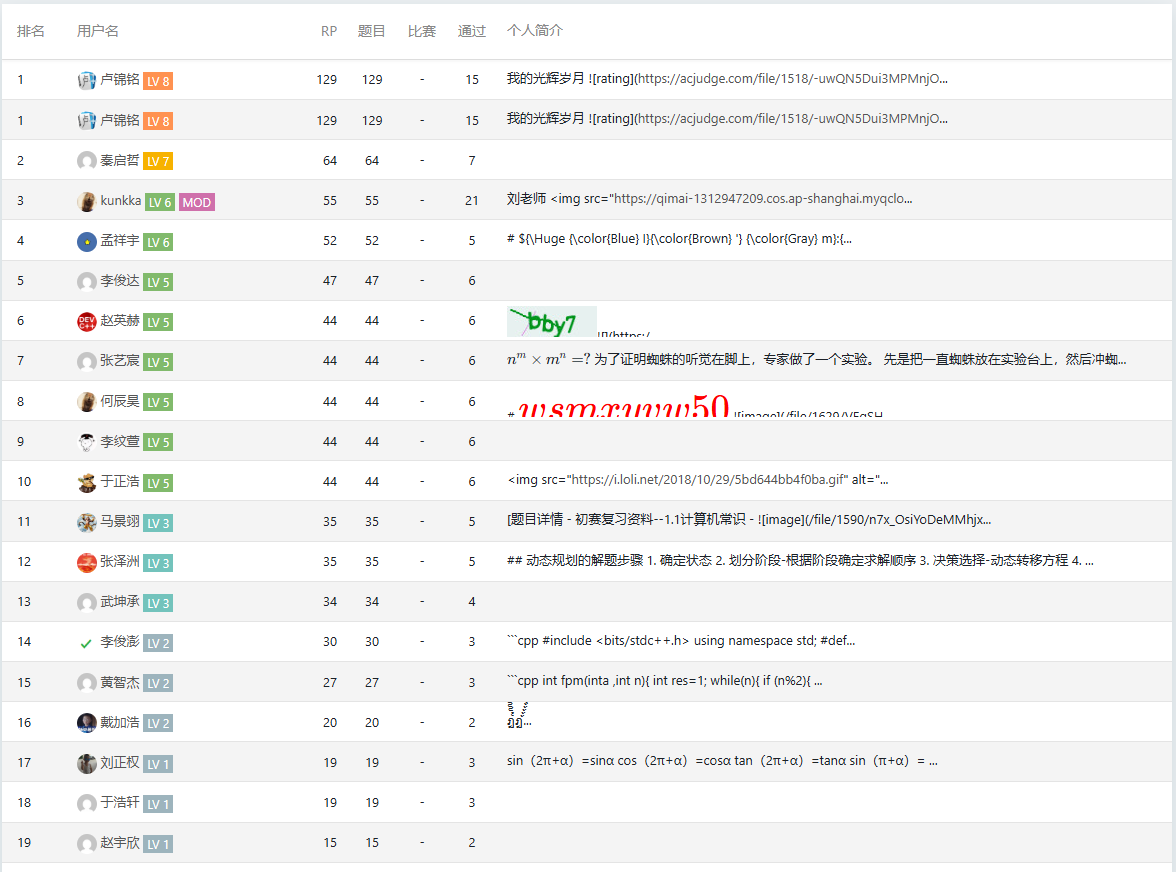
Task: Select 刘正权's avatar photo
Action: coord(87,763)
